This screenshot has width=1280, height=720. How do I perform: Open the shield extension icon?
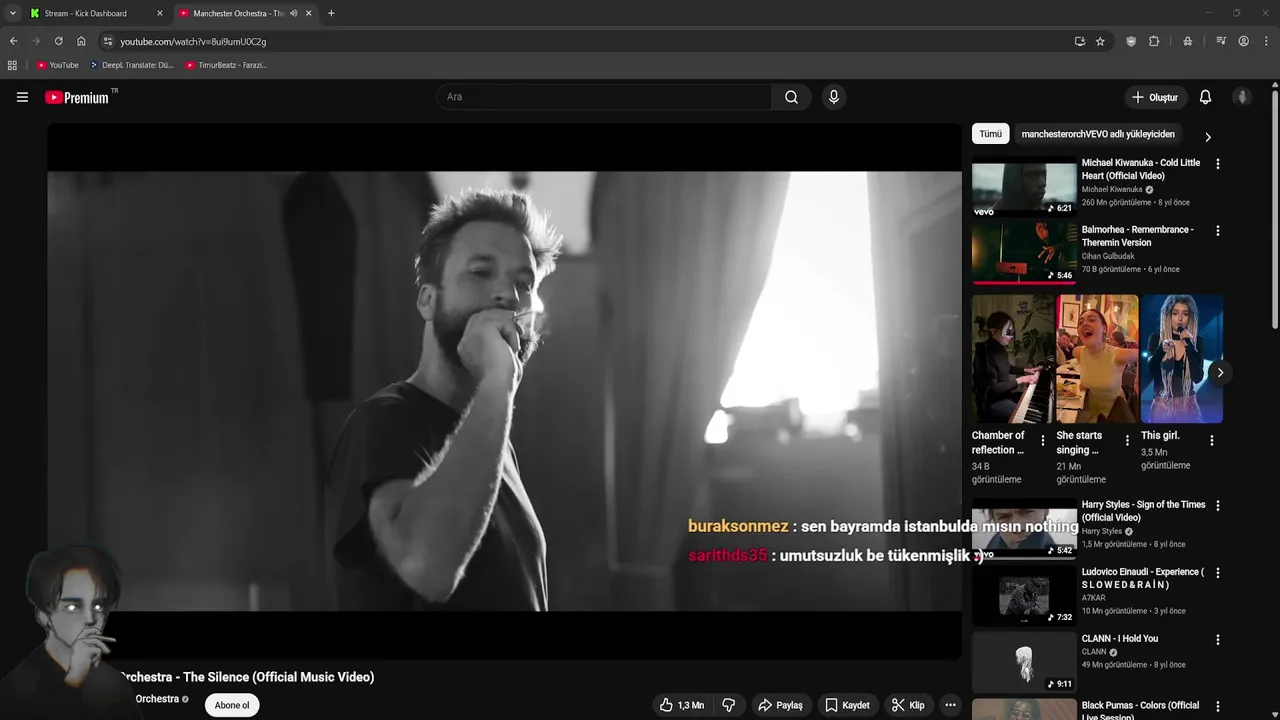[1131, 41]
